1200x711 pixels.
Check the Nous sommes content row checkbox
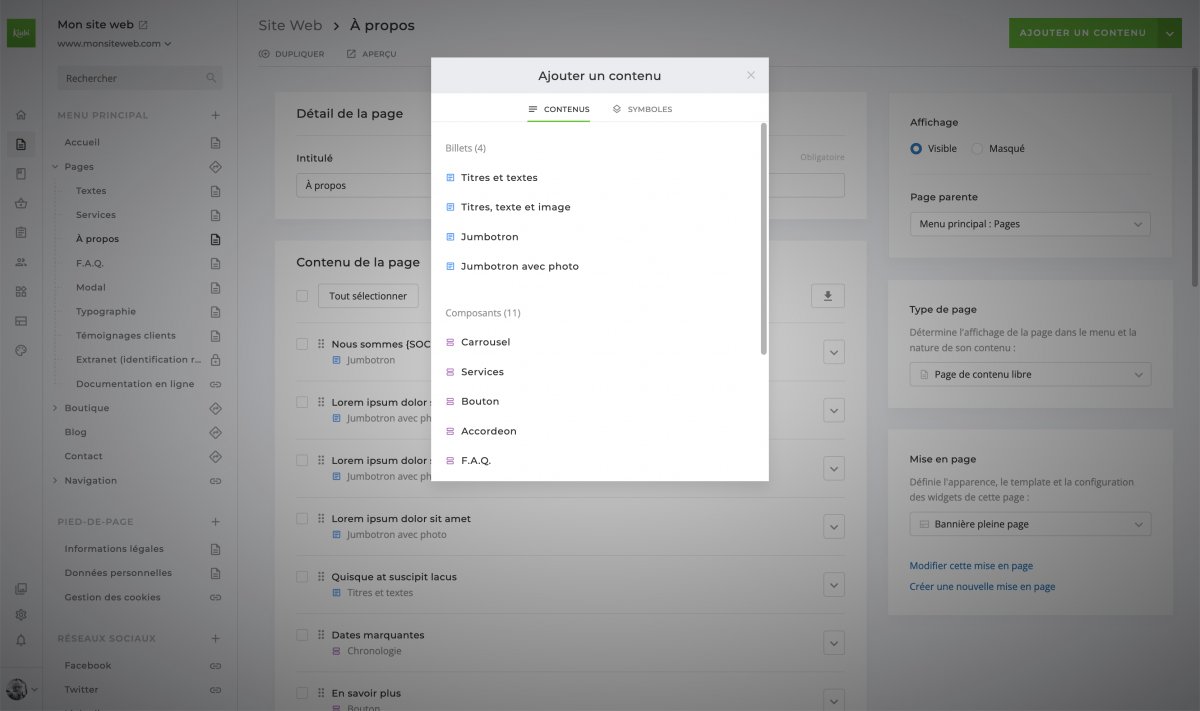point(302,344)
